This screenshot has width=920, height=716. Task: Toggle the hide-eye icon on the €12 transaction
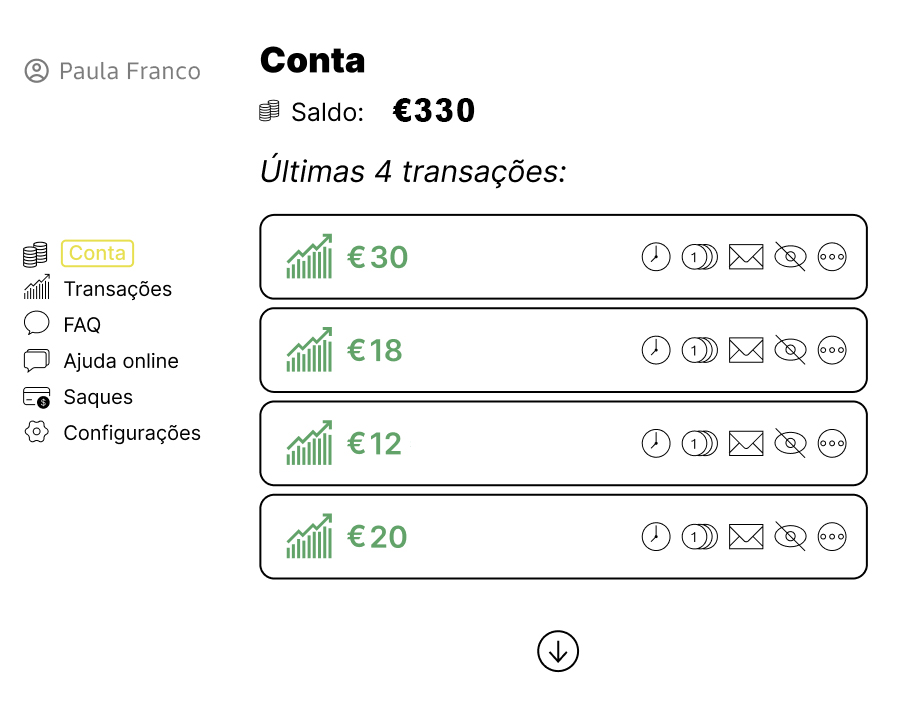pyautogui.click(x=790, y=443)
